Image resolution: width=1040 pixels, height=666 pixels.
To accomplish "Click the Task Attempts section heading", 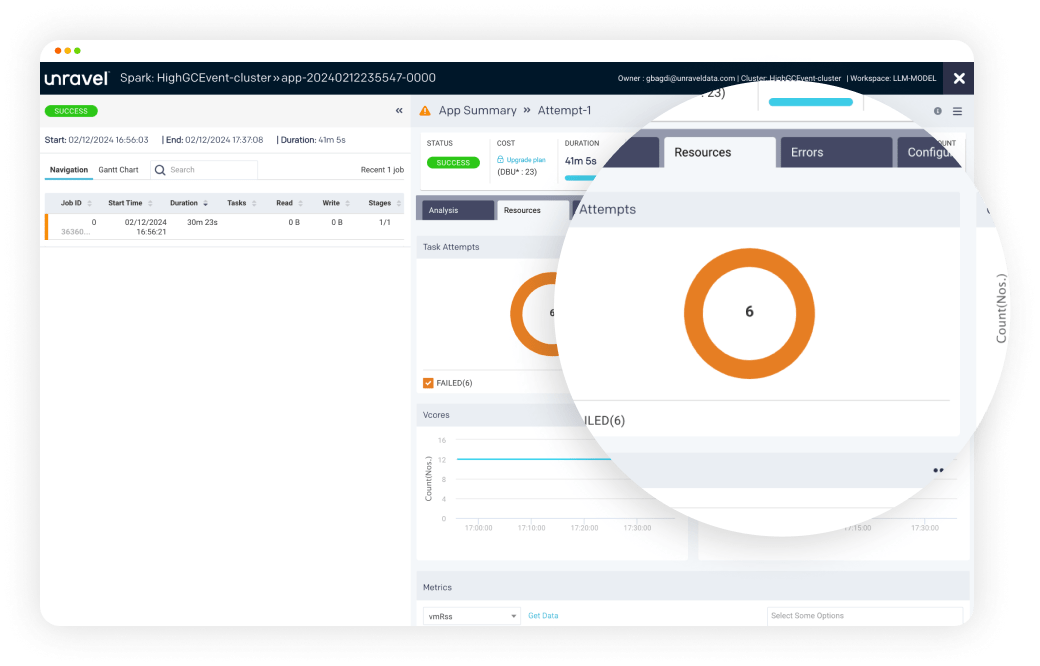I will point(451,247).
